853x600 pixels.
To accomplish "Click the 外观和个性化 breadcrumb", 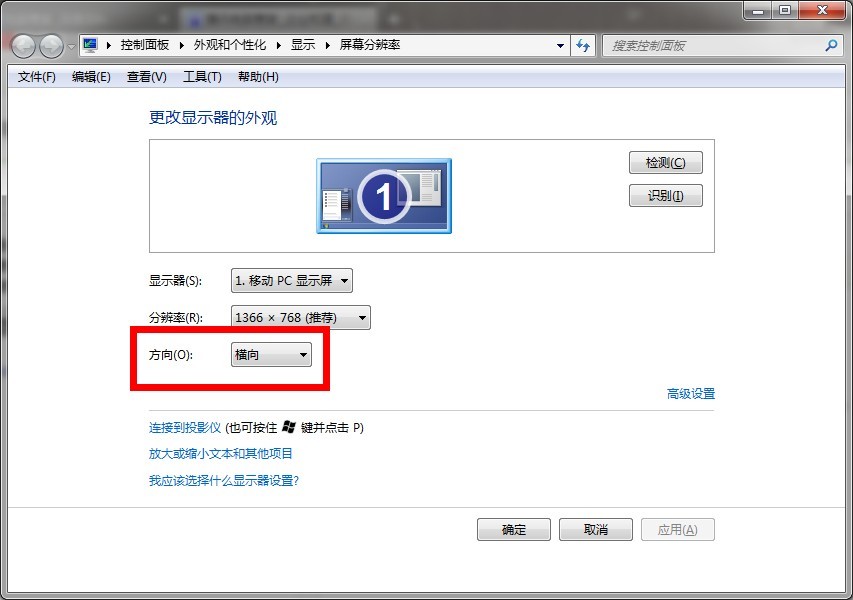I will [230, 45].
